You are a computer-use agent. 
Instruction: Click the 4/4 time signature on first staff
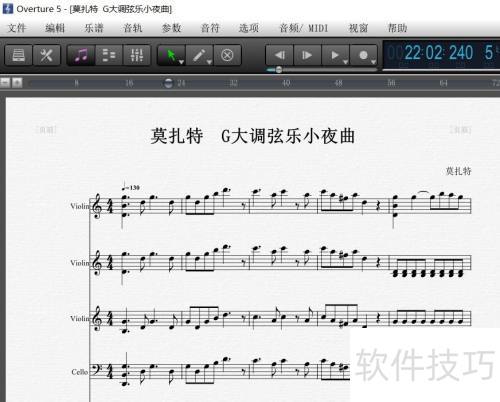pyautogui.click(x=110, y=207)
